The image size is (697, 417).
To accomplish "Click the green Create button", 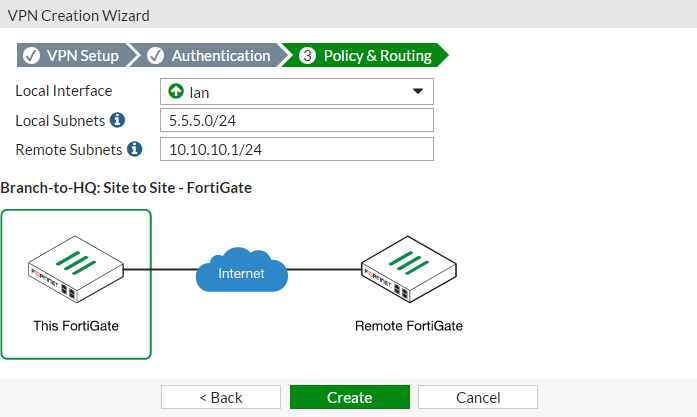I will pos(350,397).
